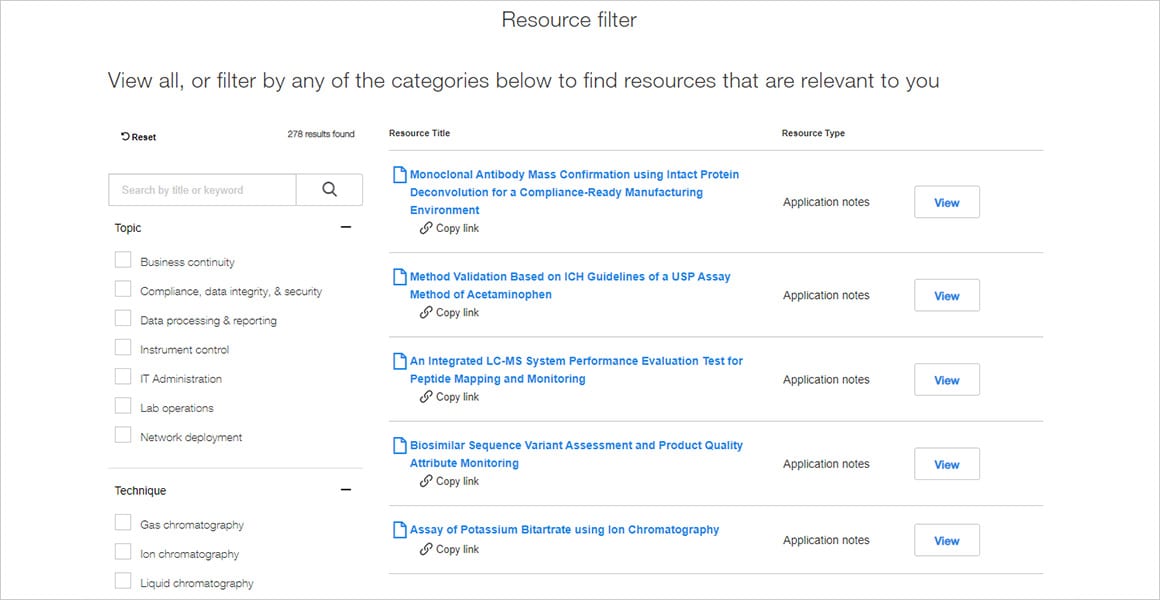Check the Business continuity checkbox
This screenshot has width=1160, height=600.
click(x=123, y=261)
